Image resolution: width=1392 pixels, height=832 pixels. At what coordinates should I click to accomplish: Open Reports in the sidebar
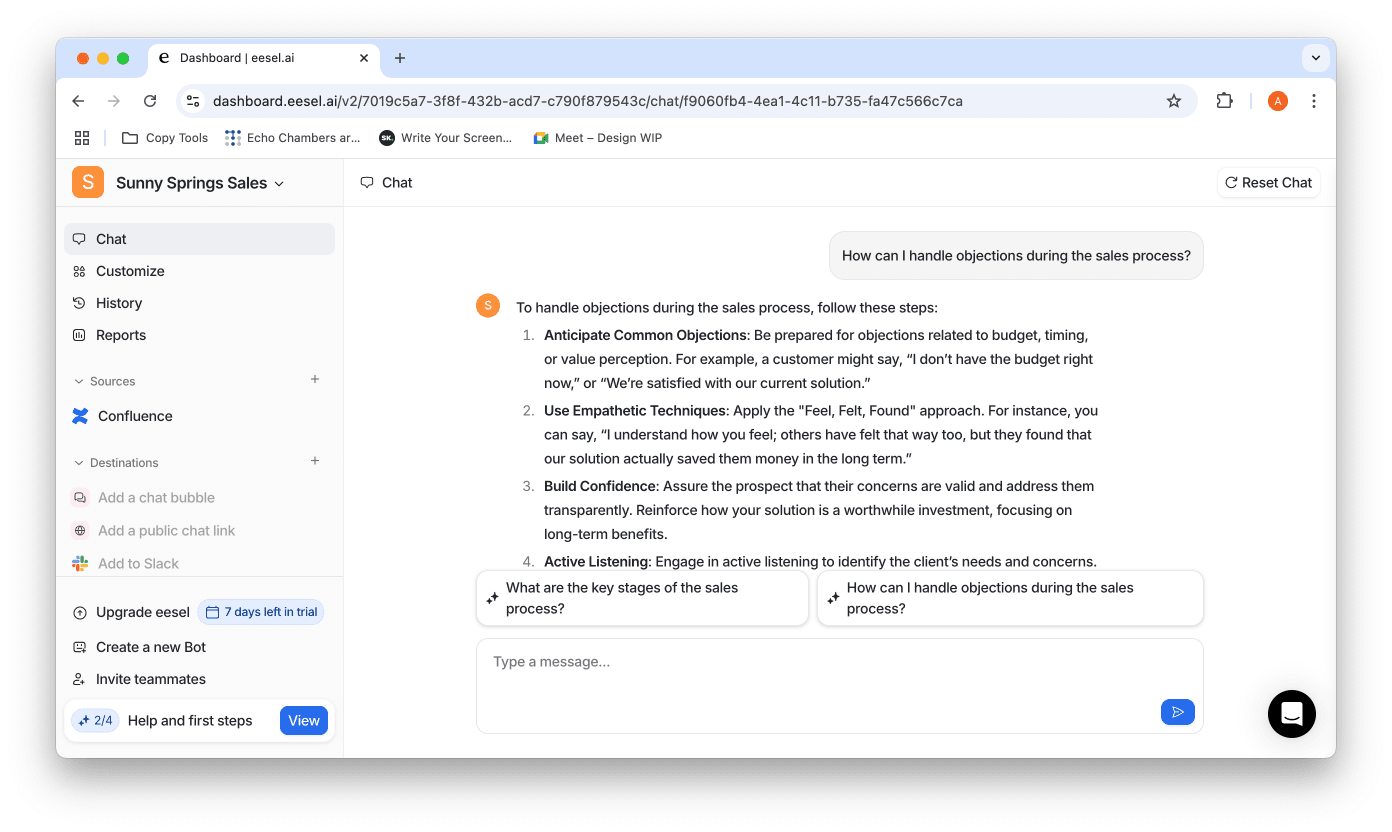199,335
